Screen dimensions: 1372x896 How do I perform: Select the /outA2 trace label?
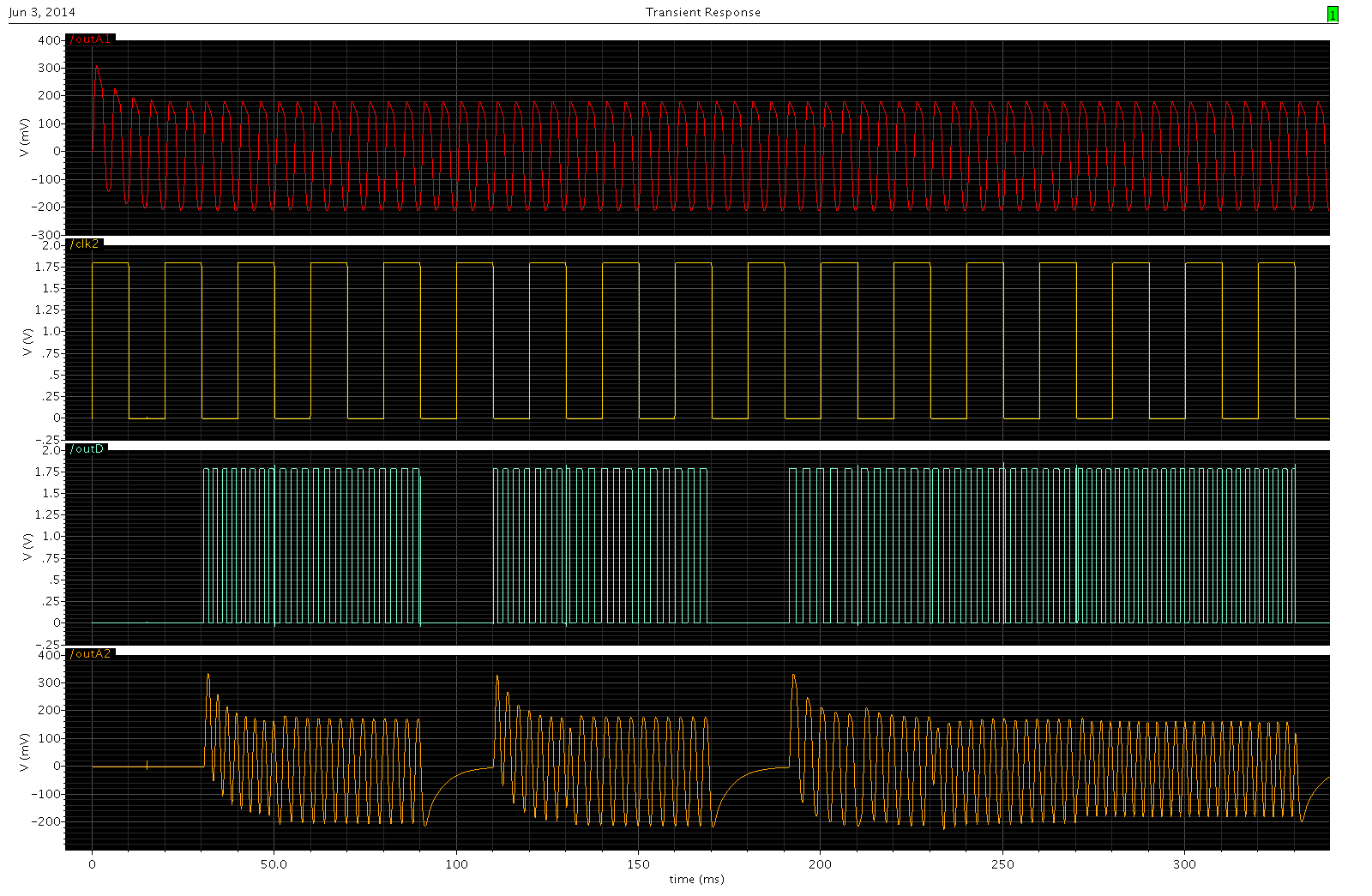90,654
